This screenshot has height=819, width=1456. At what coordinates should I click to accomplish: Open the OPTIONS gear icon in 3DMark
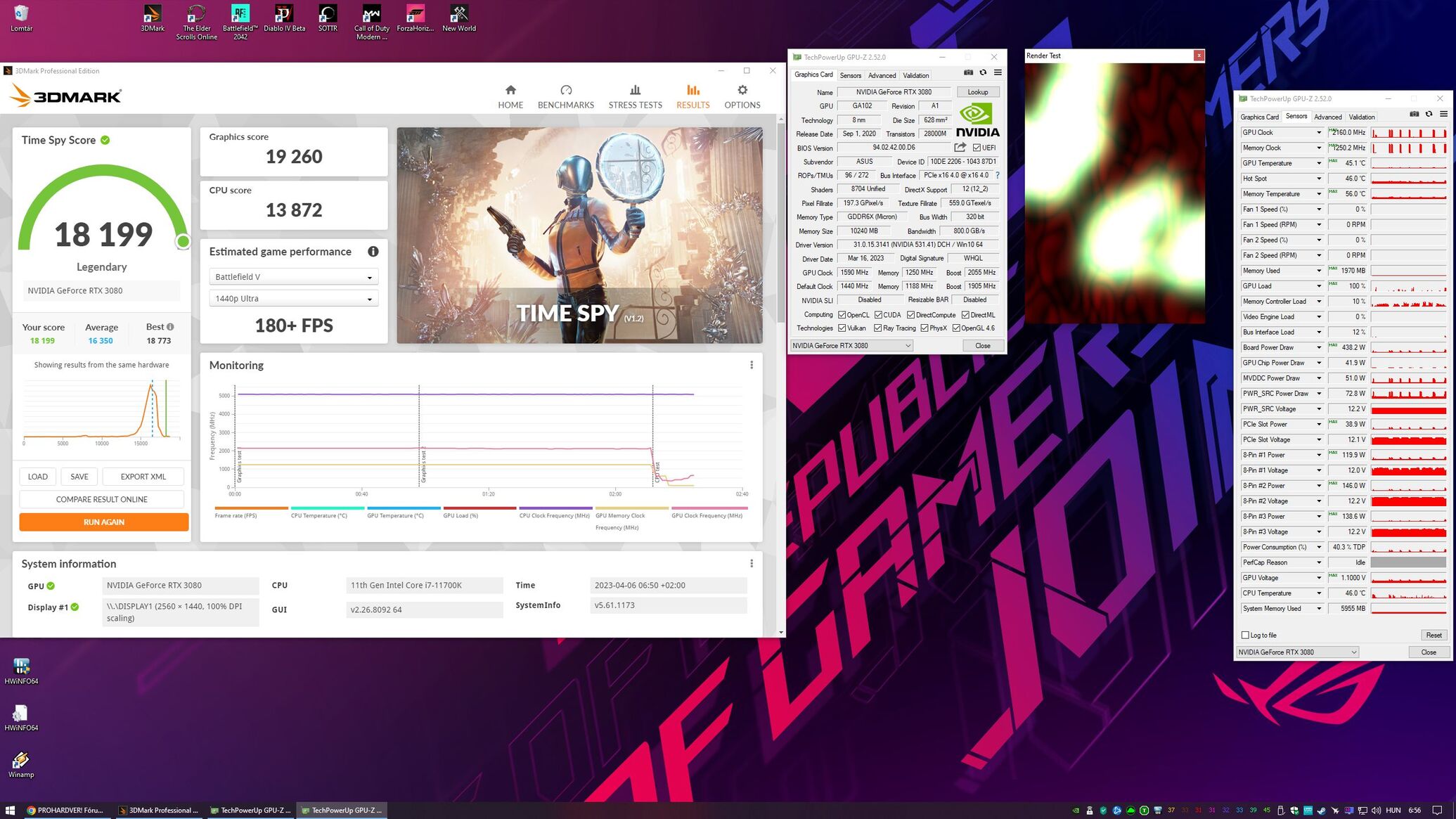tap(742, 90)
